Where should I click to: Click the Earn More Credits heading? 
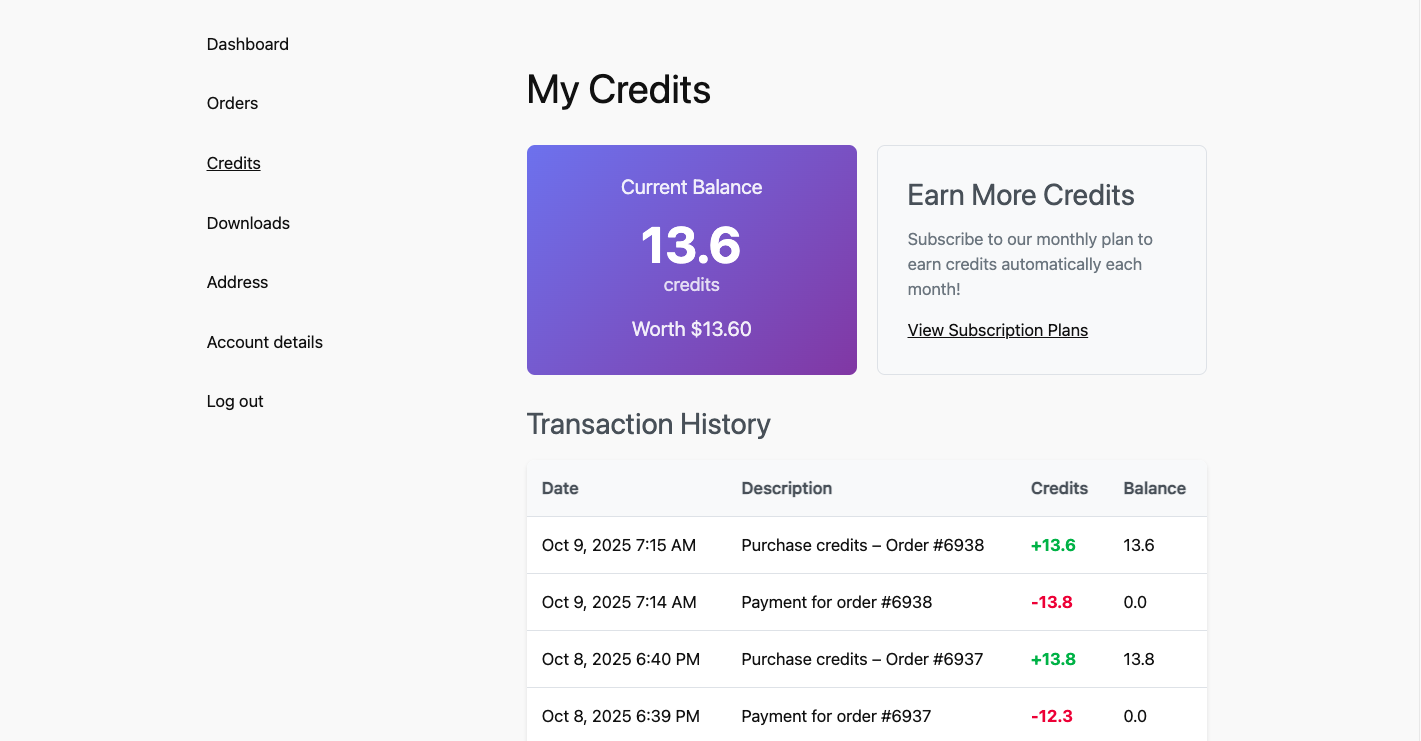click(1020, 195)
